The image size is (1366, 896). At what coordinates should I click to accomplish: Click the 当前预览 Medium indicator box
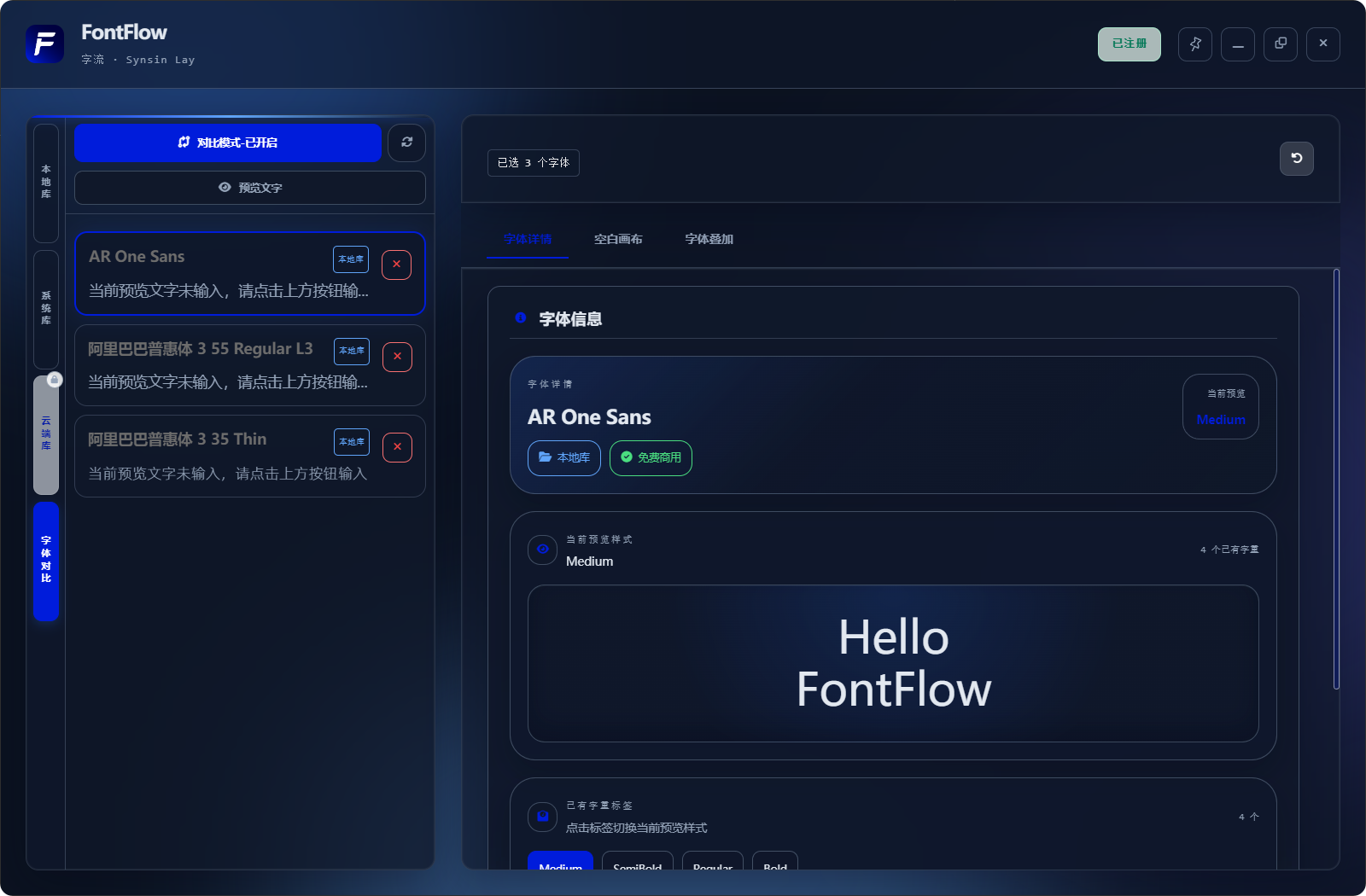click(x=1221, y=407)
